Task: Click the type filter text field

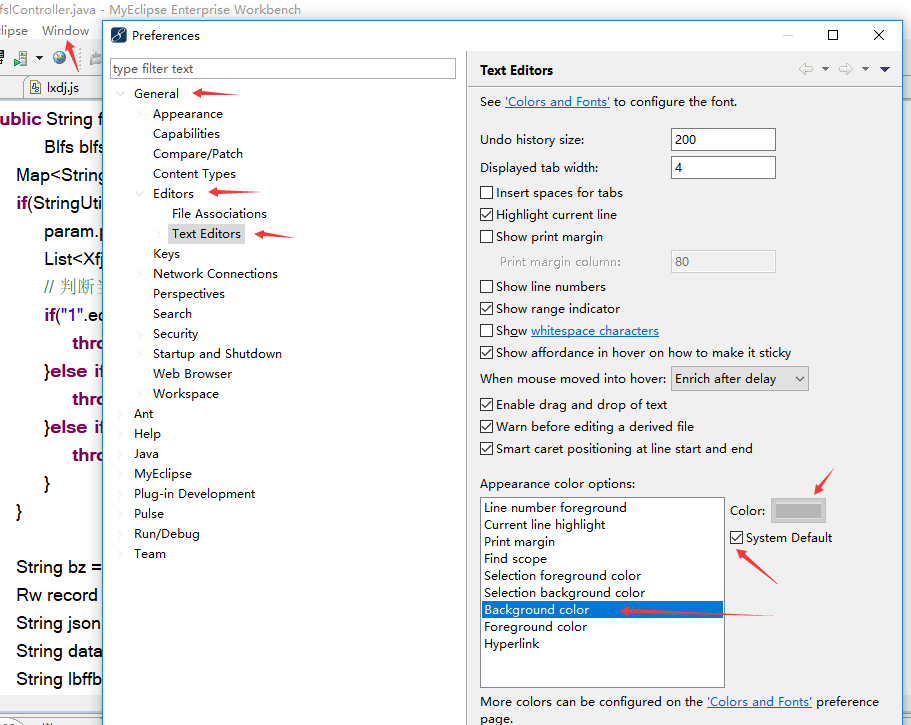Action: tap(283, 69)
